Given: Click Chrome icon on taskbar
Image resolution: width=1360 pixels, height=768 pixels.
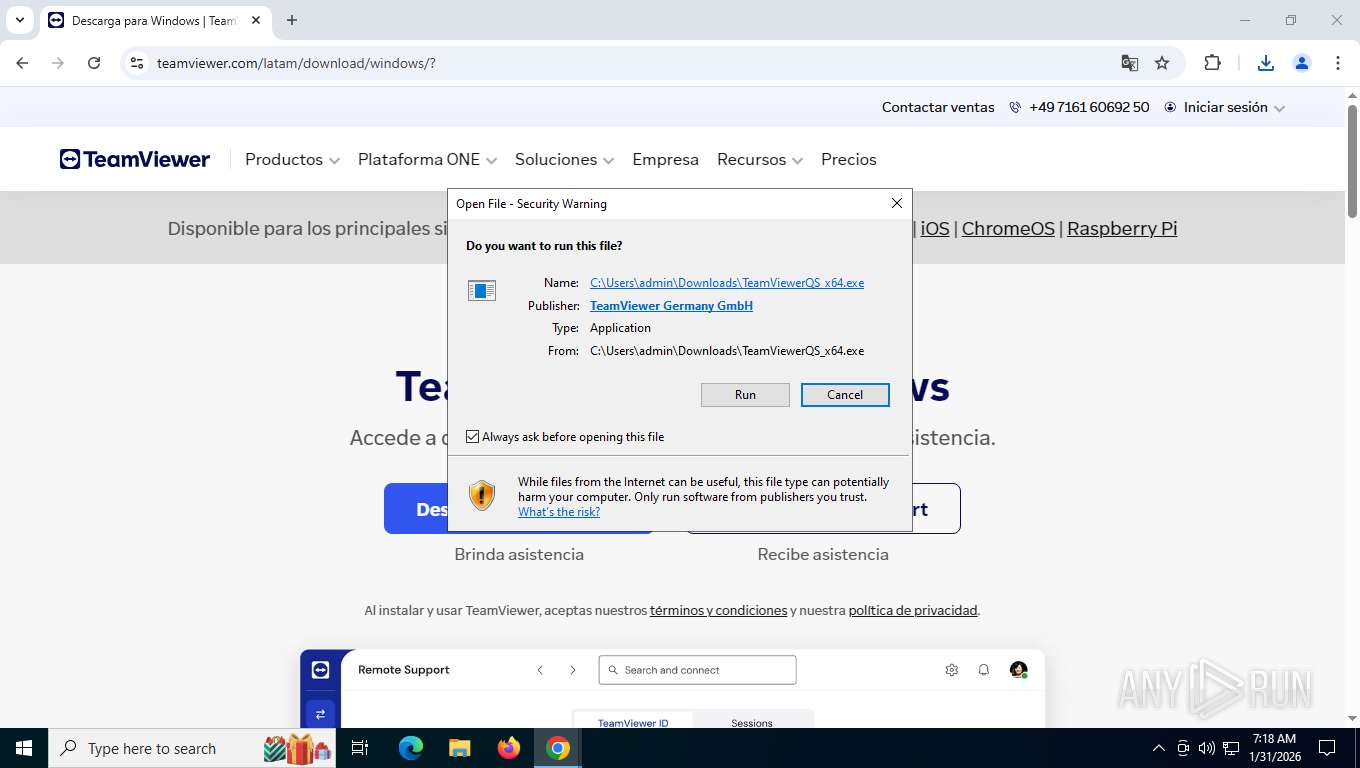Looking at the screenshot, I should [558, 748].
